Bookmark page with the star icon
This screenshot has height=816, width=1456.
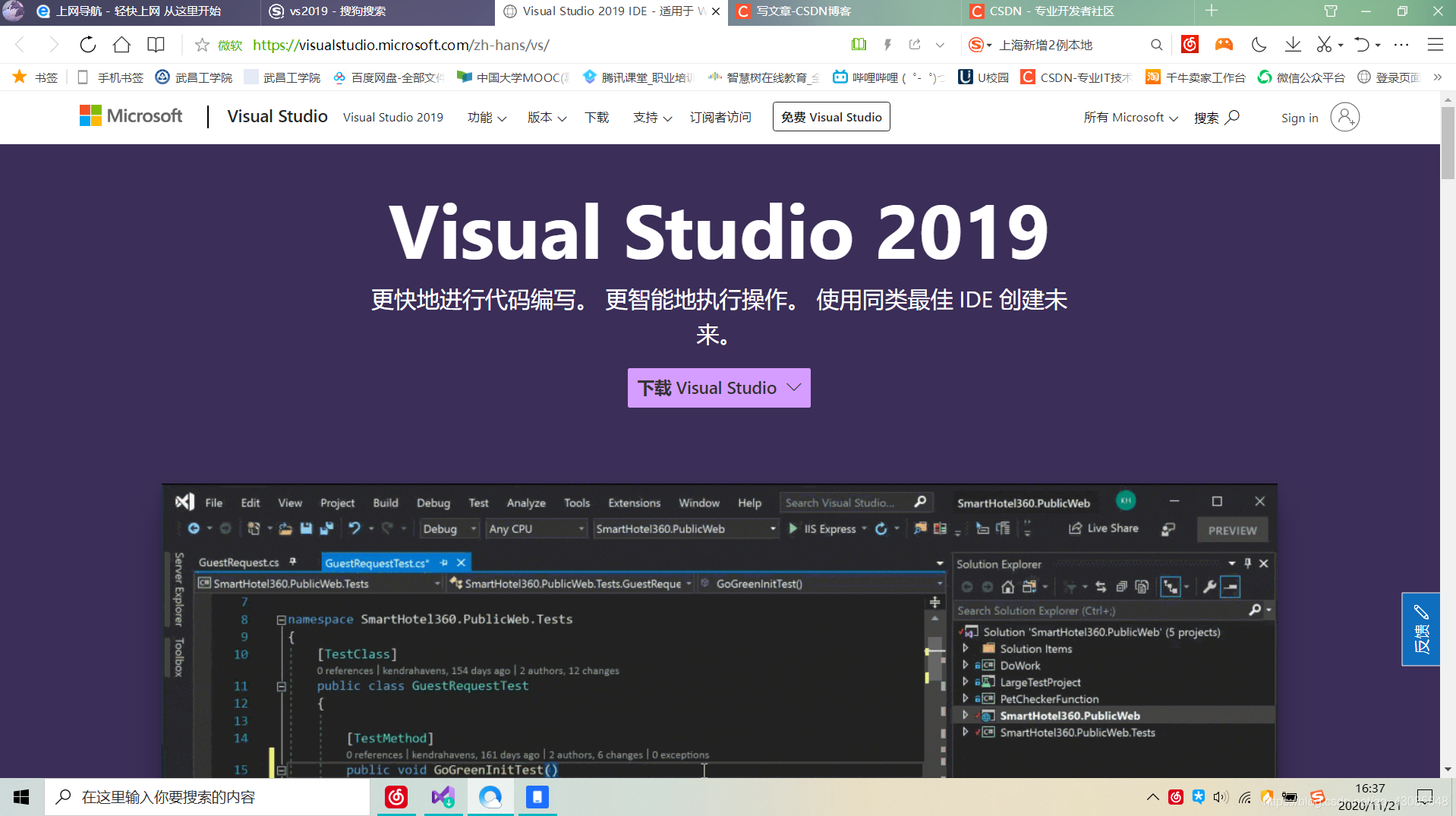pos(202,45)
